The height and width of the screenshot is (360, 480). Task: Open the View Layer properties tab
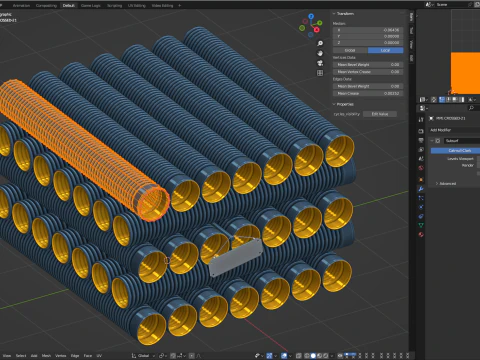click(x=421, y=150)
